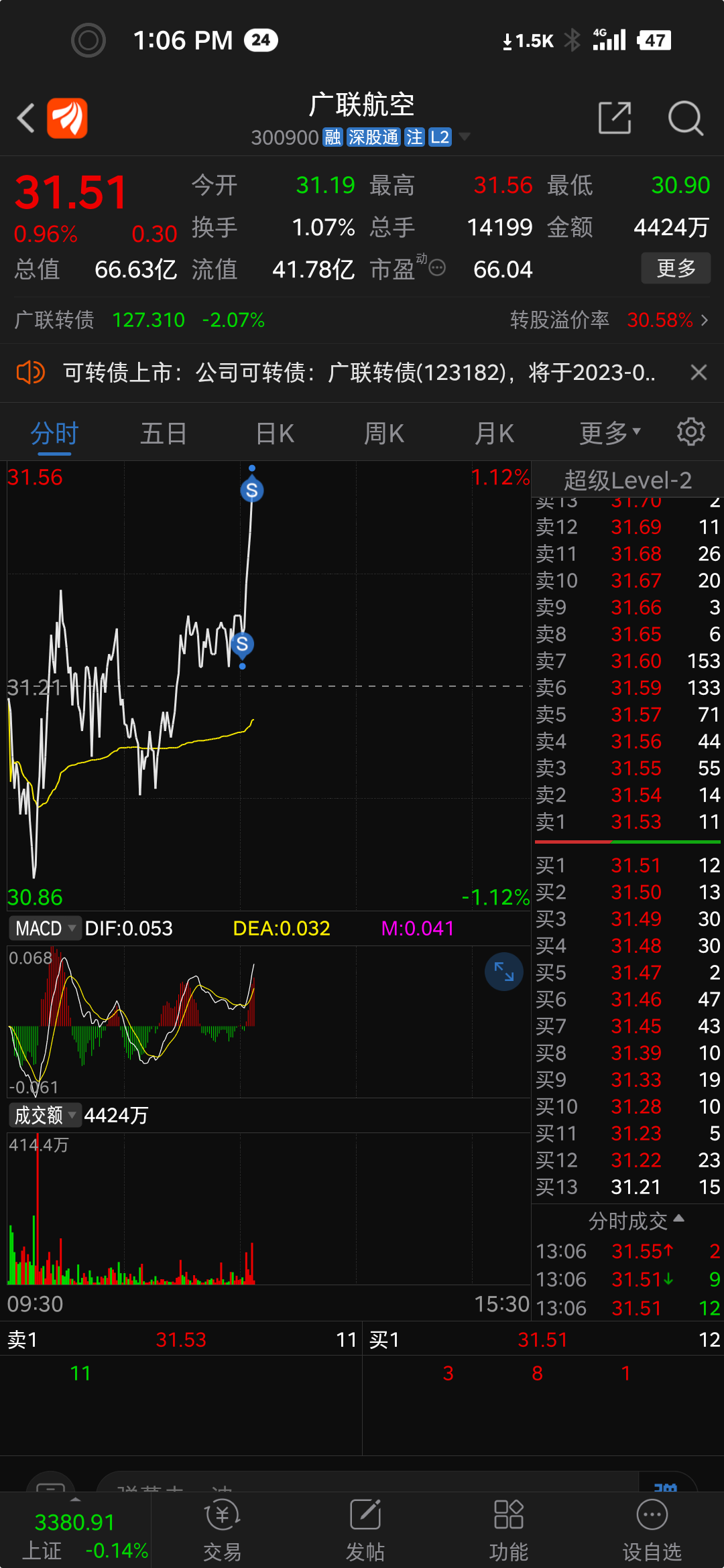Open 转股溢价率 detail chevron
This screenshot has width=724, height=1568.
coord(705,320)
